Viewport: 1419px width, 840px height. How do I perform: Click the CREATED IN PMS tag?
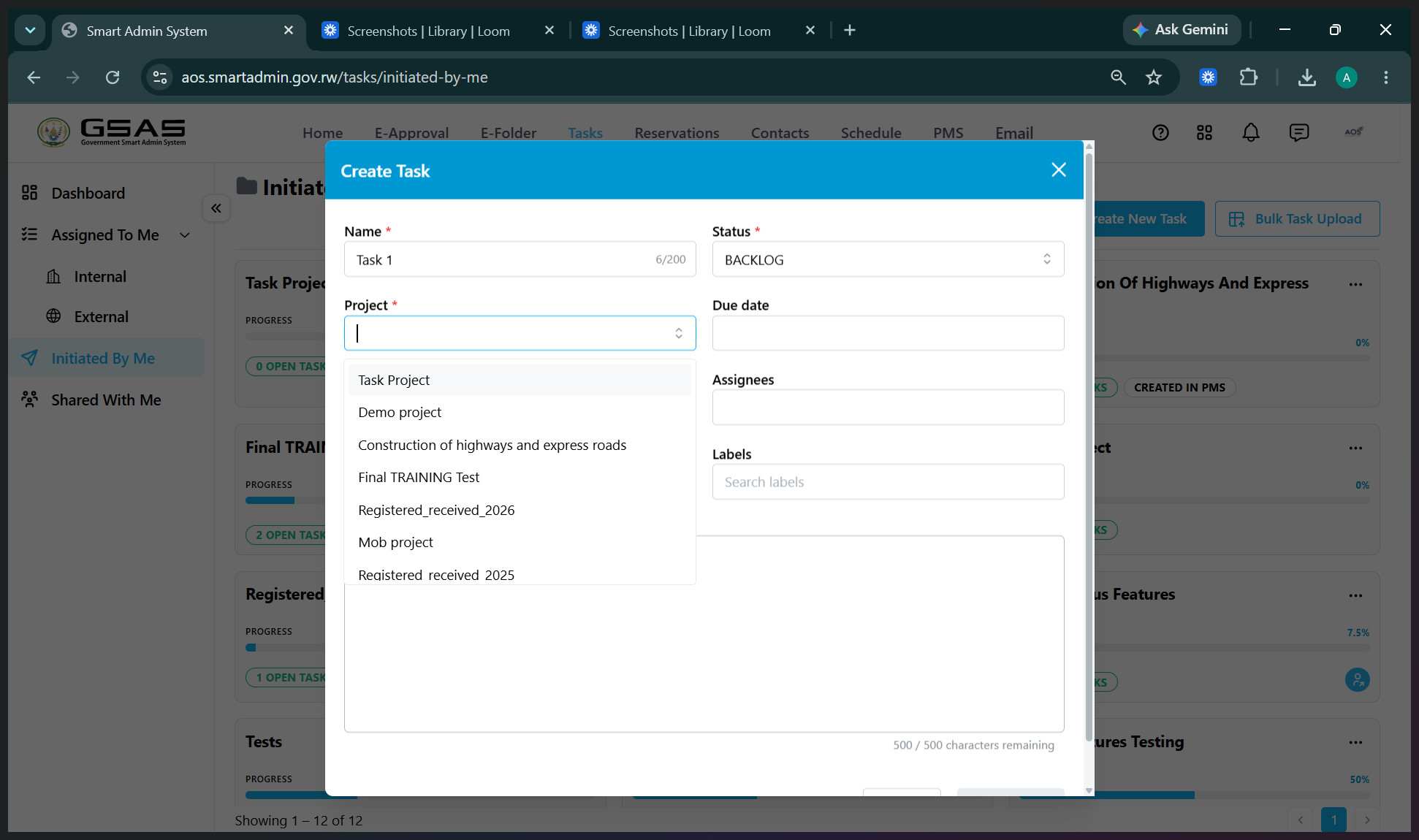(x=1179, y=387)
